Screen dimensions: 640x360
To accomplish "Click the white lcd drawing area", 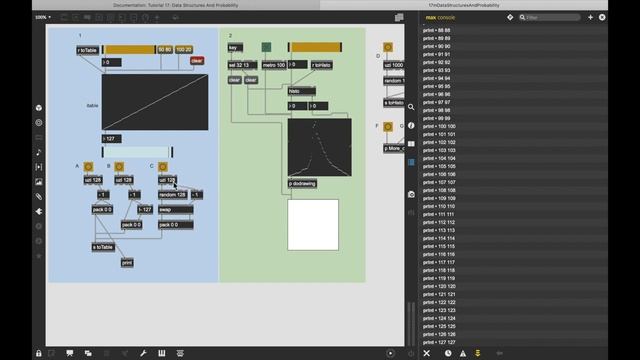I will pos(313,224).
